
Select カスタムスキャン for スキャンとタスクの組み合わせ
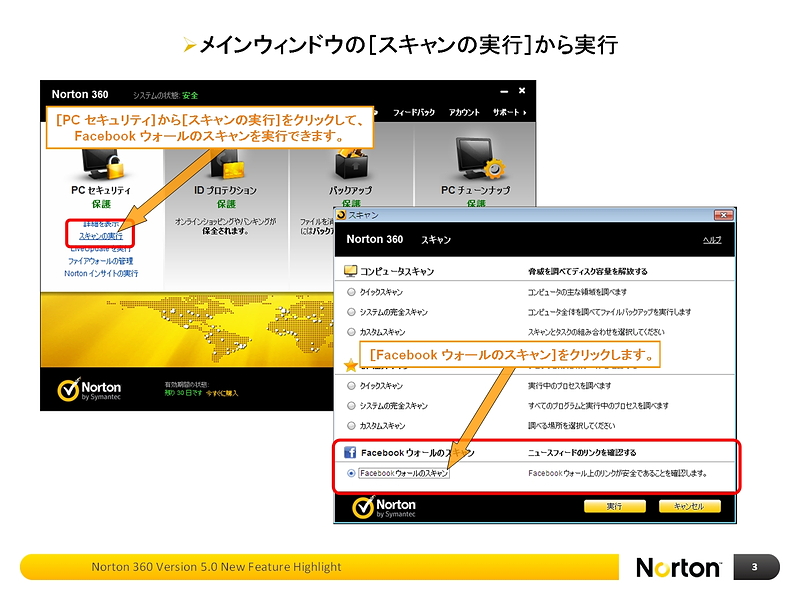(x=351, y=332)
